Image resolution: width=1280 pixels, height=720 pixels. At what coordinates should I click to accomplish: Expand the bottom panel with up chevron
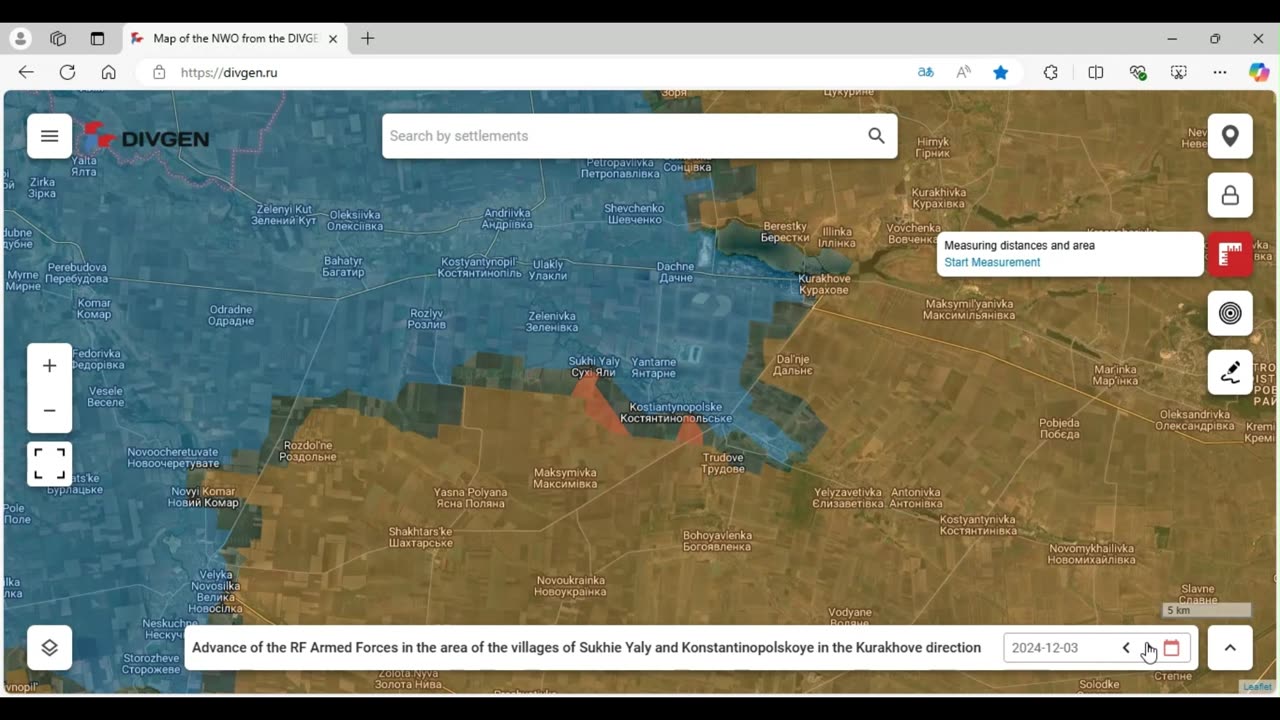(x=1230, y=648)
